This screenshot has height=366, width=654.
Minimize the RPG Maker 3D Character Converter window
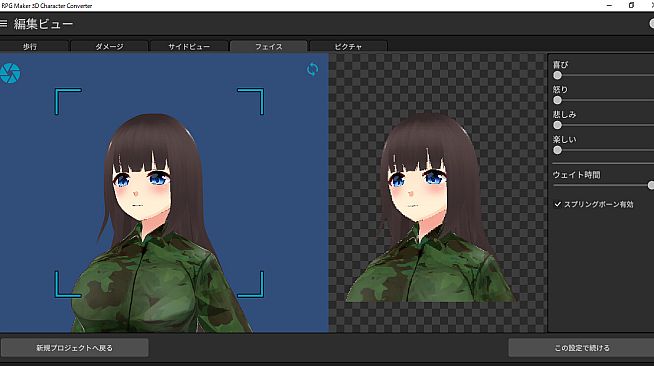(609, 5)
